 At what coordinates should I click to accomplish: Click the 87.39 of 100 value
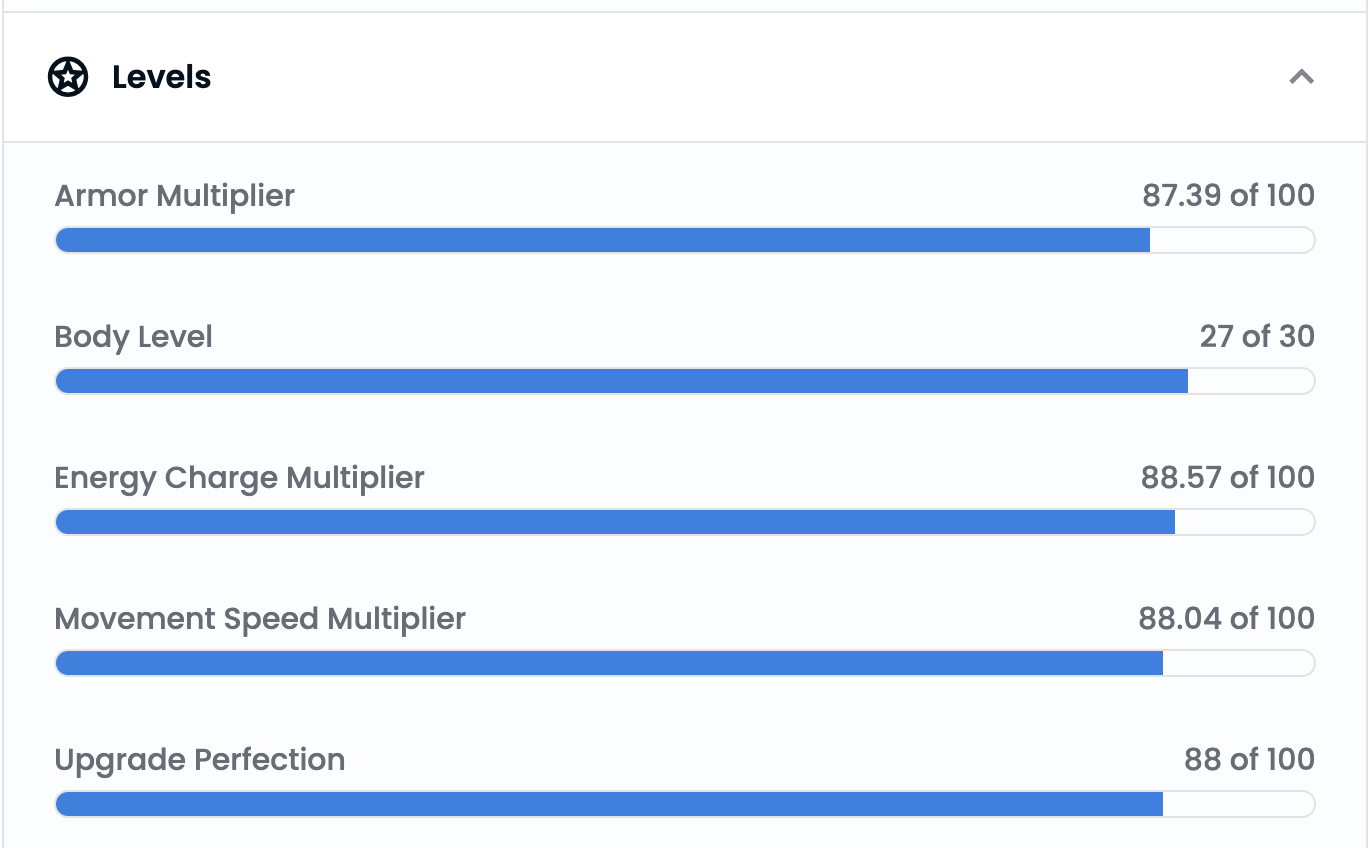(x=1228, y=196)
